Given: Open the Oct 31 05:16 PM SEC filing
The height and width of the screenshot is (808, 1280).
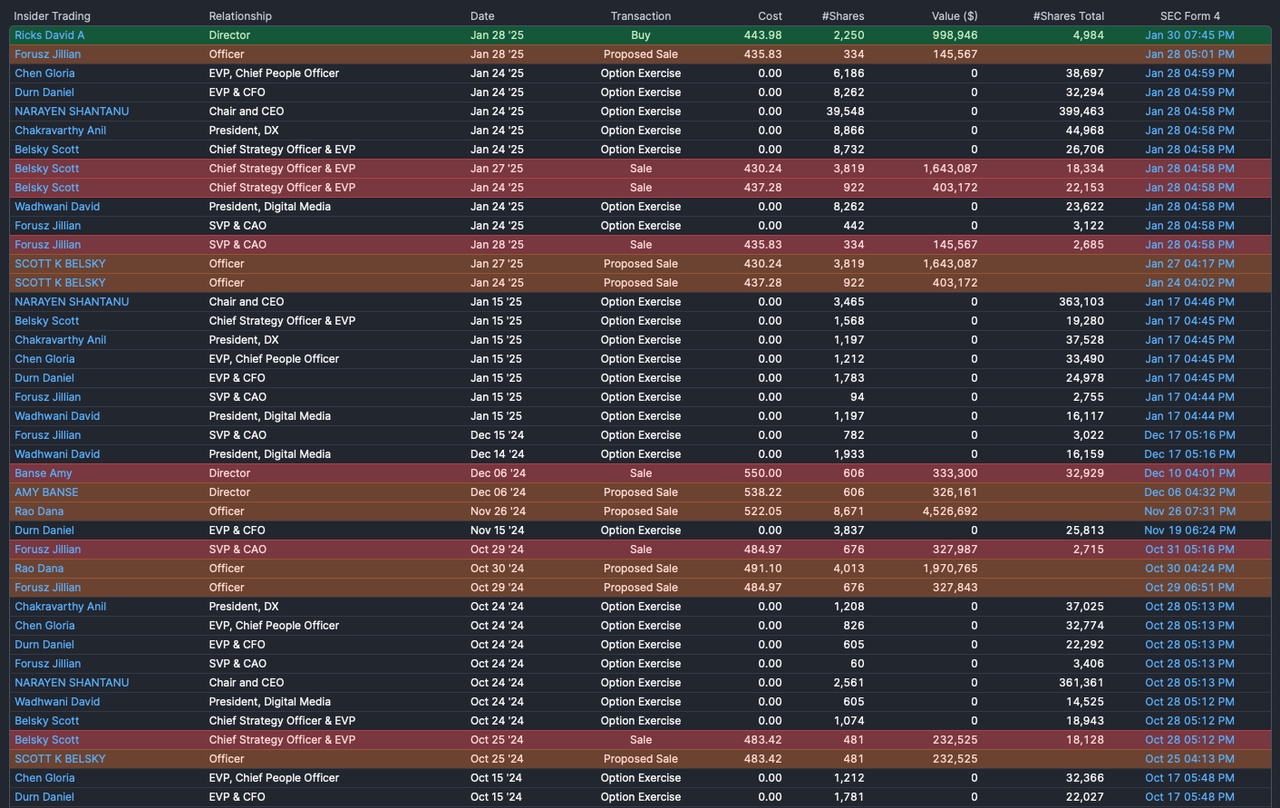Looking at the screenshot, I should 1189,549.
